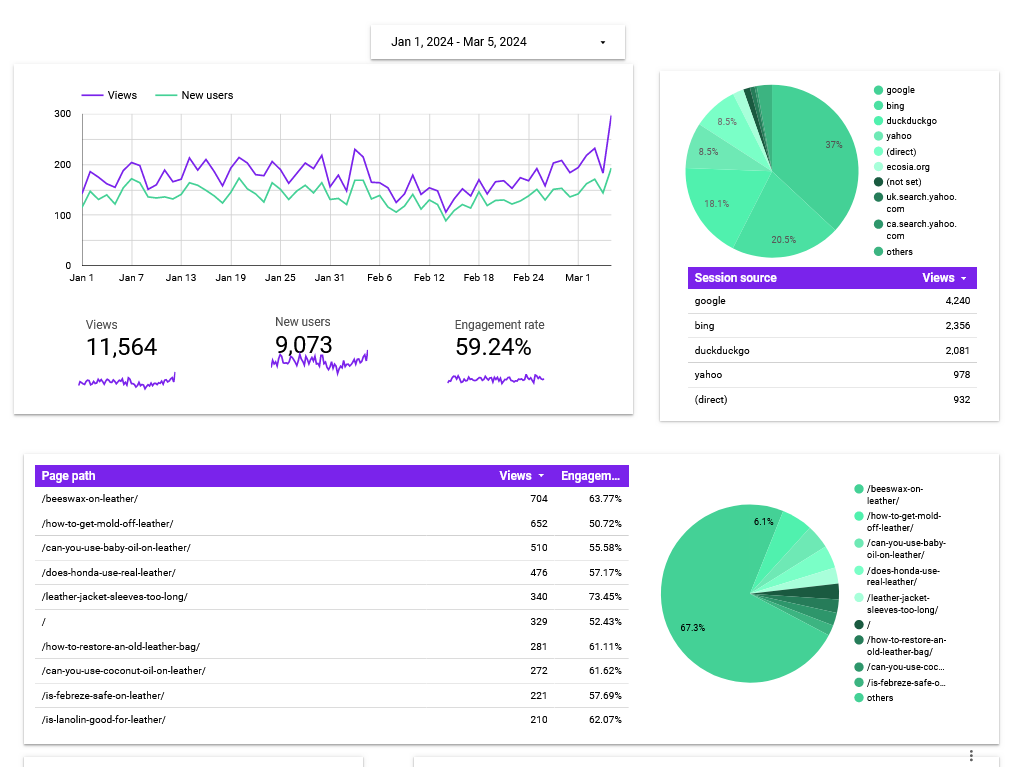
Task: Click the Page path column header
Action: tap(69, 476)
